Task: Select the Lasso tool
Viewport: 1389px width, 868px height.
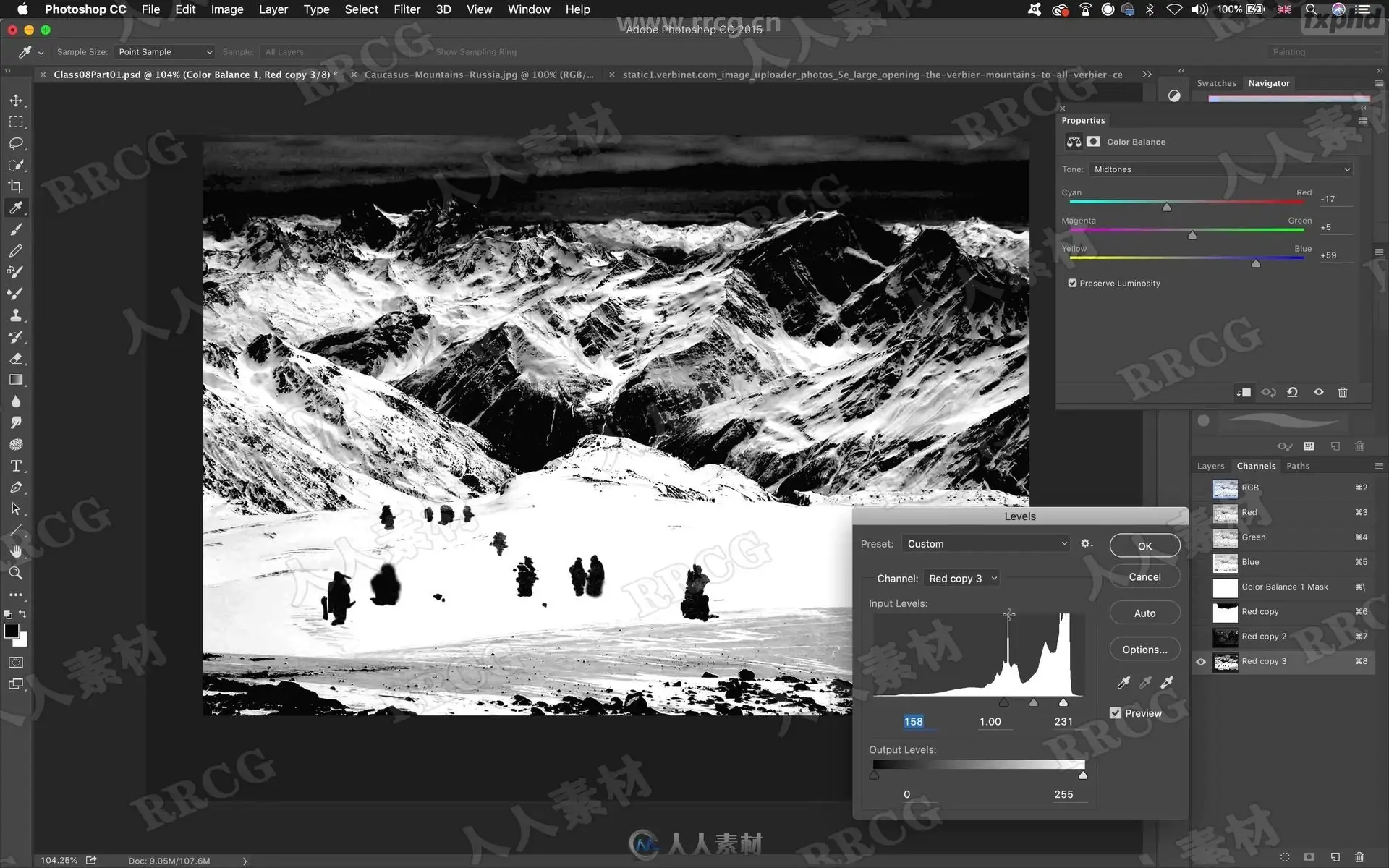Action: click(x=16, y=143)
